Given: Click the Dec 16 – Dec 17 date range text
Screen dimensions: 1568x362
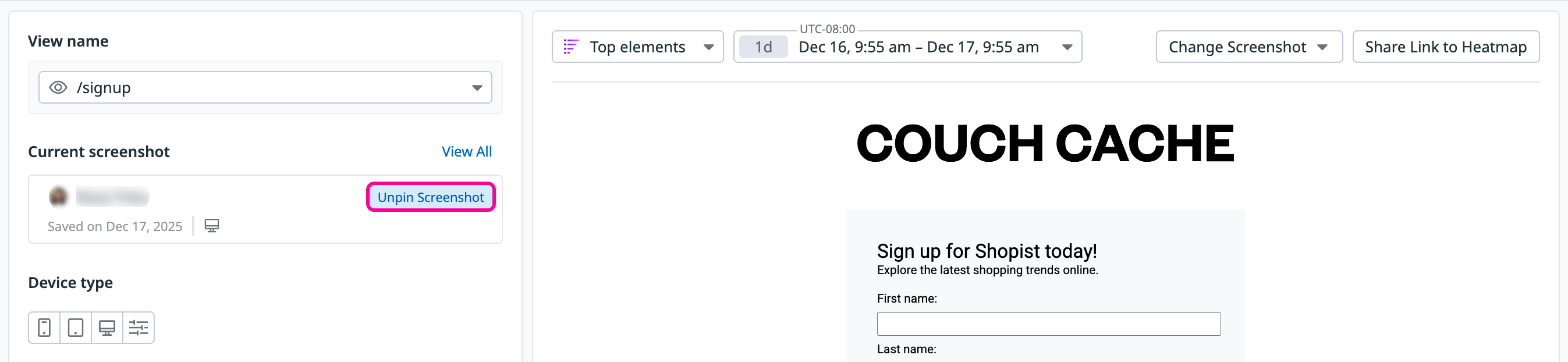Looking at the screenshot, I should click(918, 47).
